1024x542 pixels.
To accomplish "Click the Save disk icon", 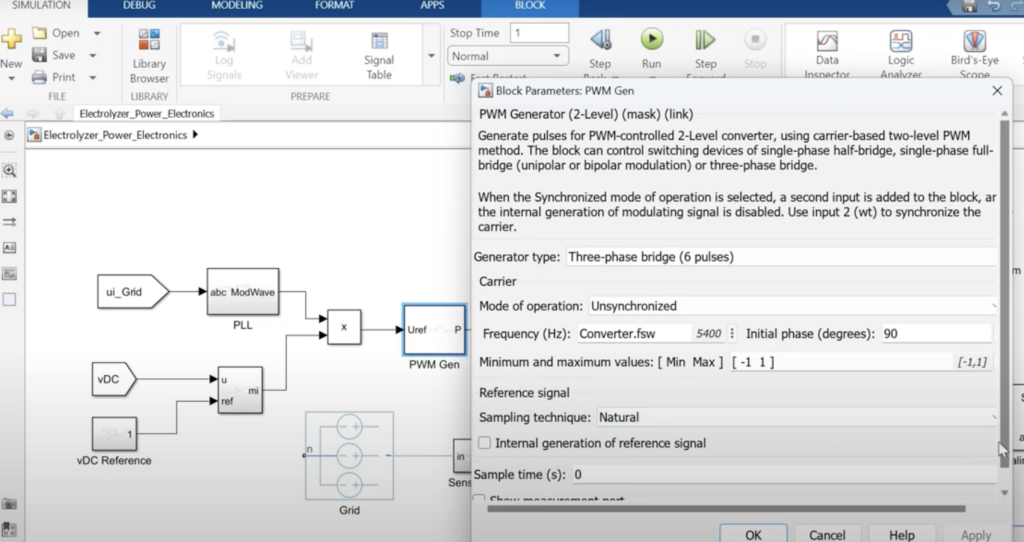I will pyautogui.click(x=40, y=55).
